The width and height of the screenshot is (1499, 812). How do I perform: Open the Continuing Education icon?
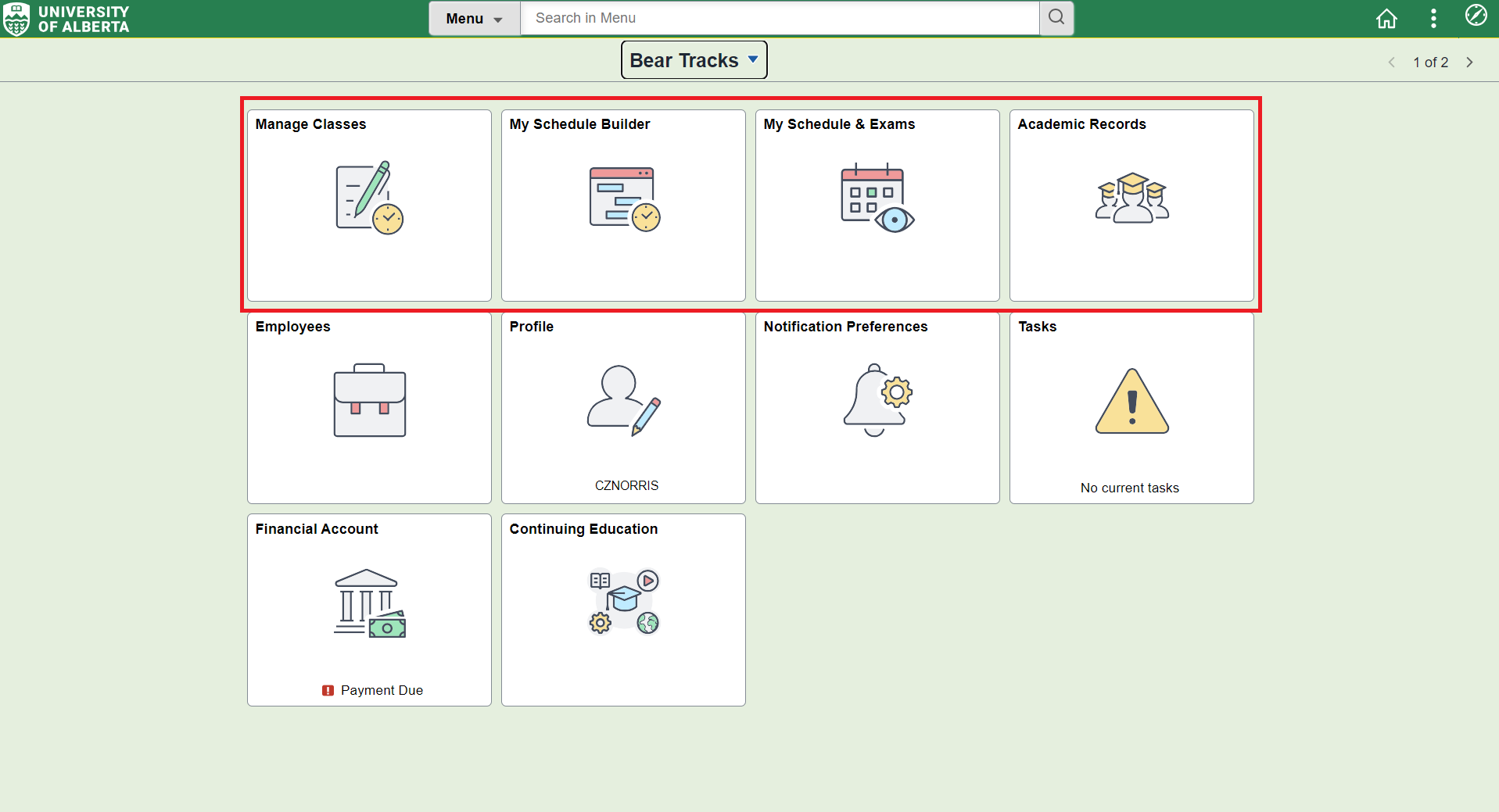pyautogui.click(x=624, y=601)
